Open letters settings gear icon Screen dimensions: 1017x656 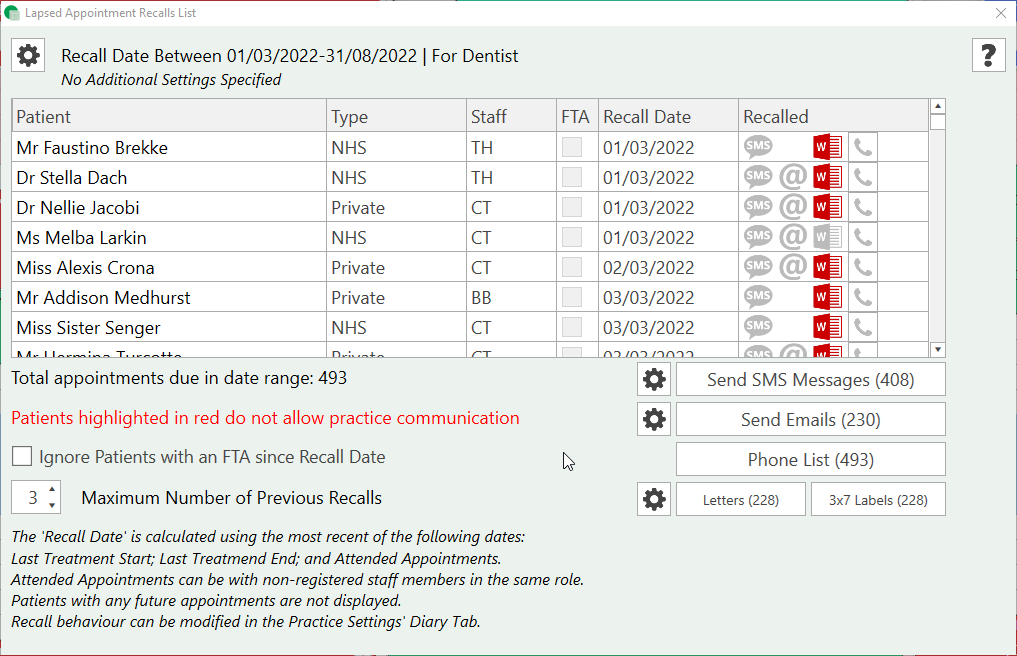(654, 499)
